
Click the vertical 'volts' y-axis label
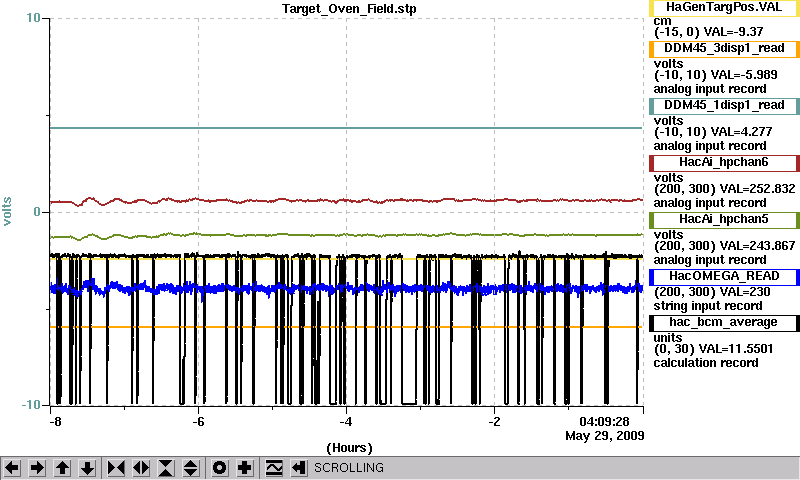coord(7,211)
